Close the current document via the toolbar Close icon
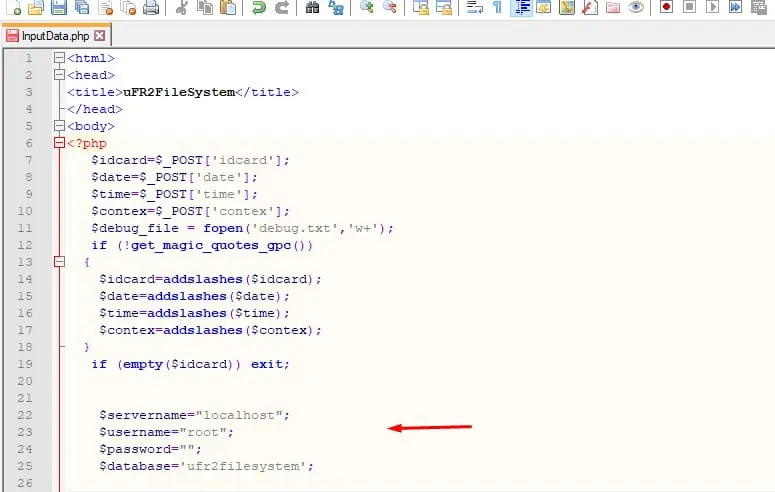 pyautogui.click(x=105, y=7)
